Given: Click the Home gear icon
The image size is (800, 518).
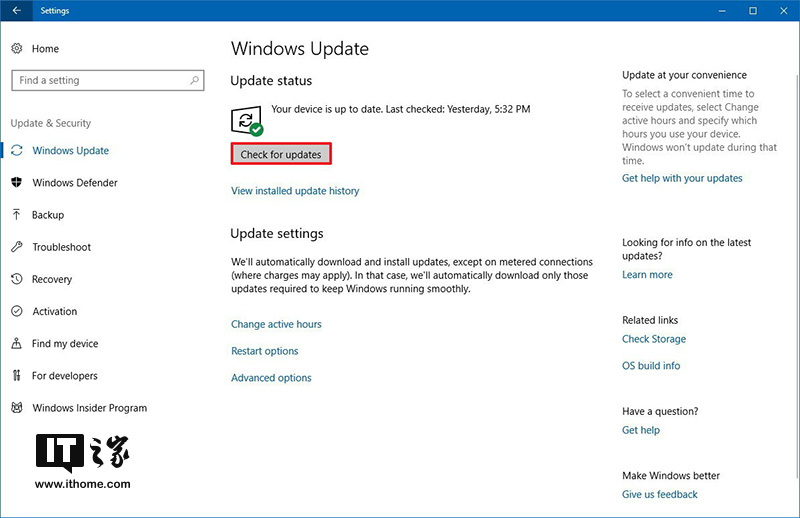Looking at the screenshot, I should (17, 48).
